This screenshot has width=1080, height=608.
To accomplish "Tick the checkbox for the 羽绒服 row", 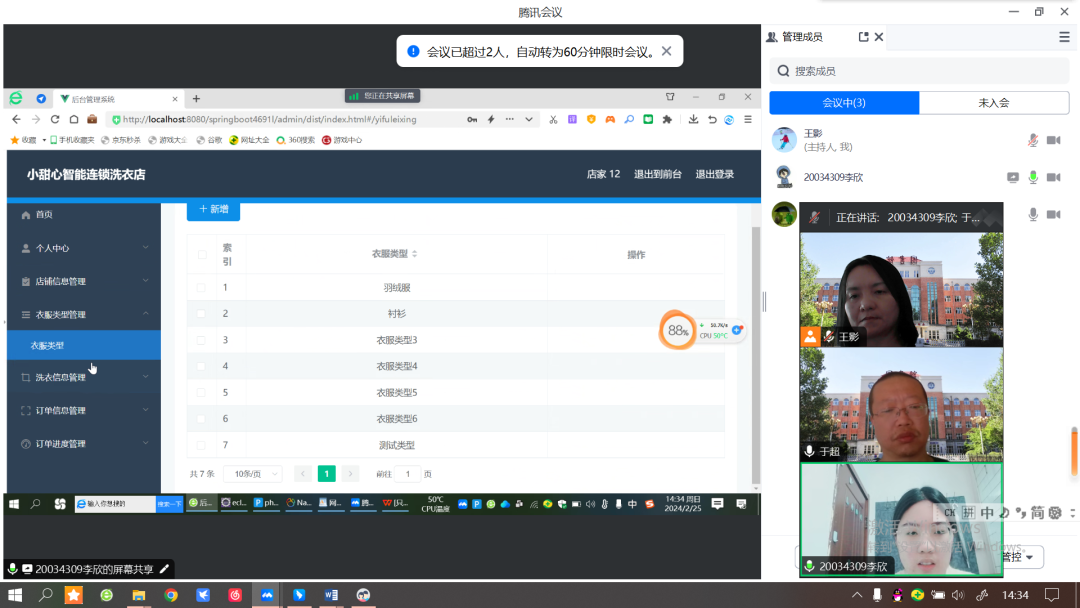I will (x=201, y=288).
